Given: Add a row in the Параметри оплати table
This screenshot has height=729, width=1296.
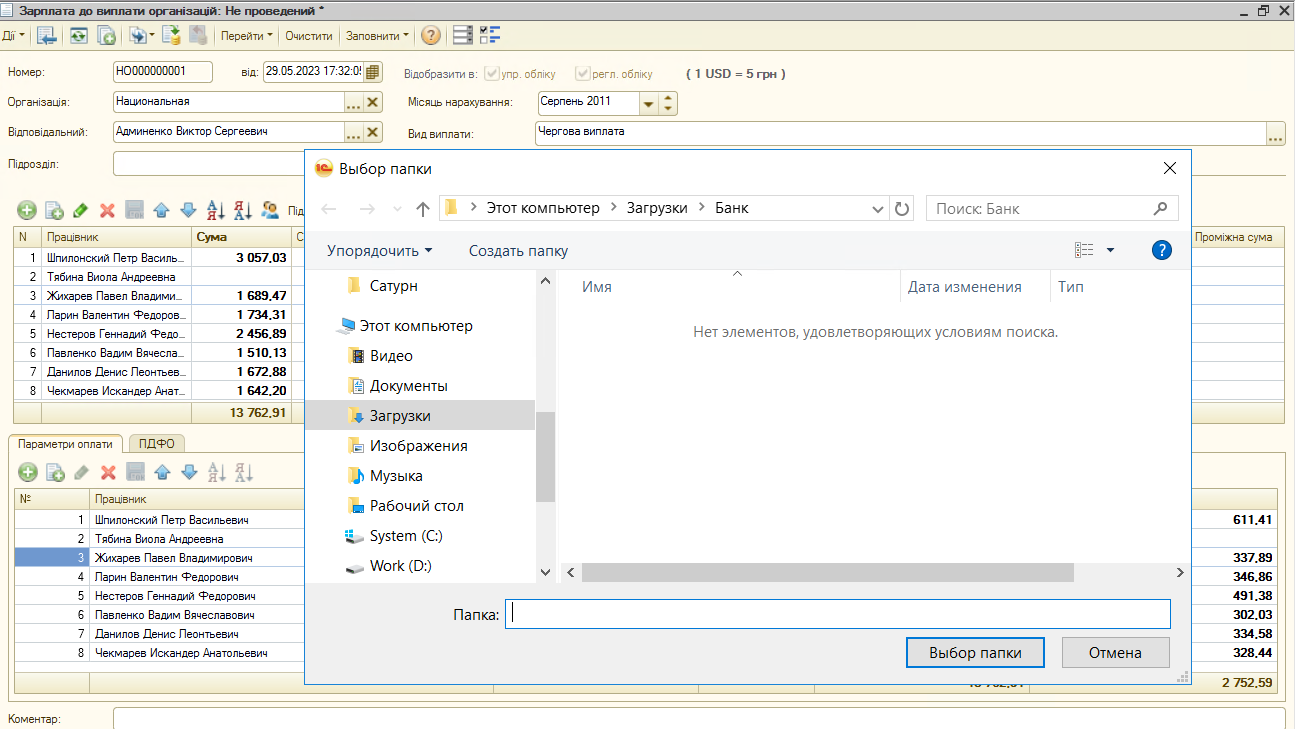Looking at the screenshot, I should click(x=27, y=472).
